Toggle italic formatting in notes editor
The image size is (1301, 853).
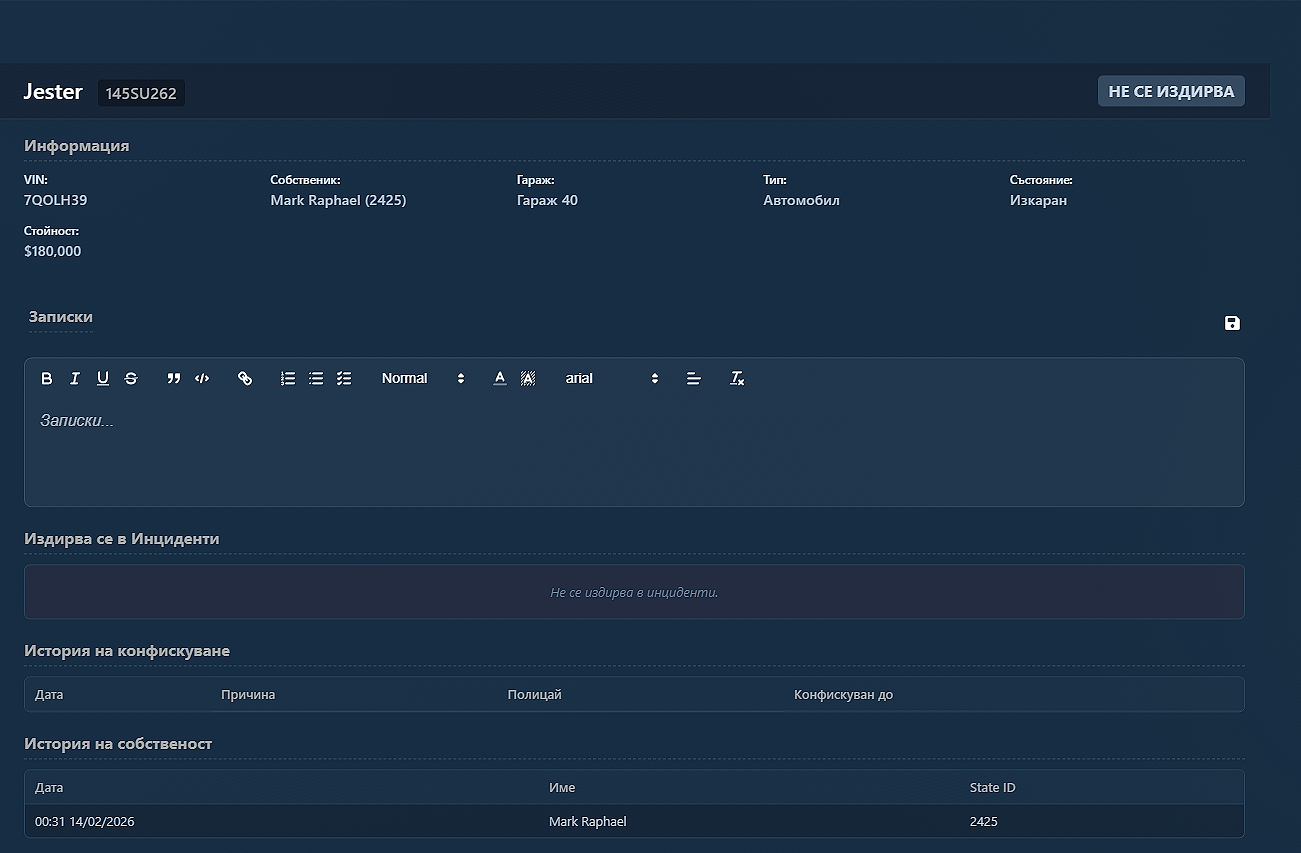click(x=74, y=378)
